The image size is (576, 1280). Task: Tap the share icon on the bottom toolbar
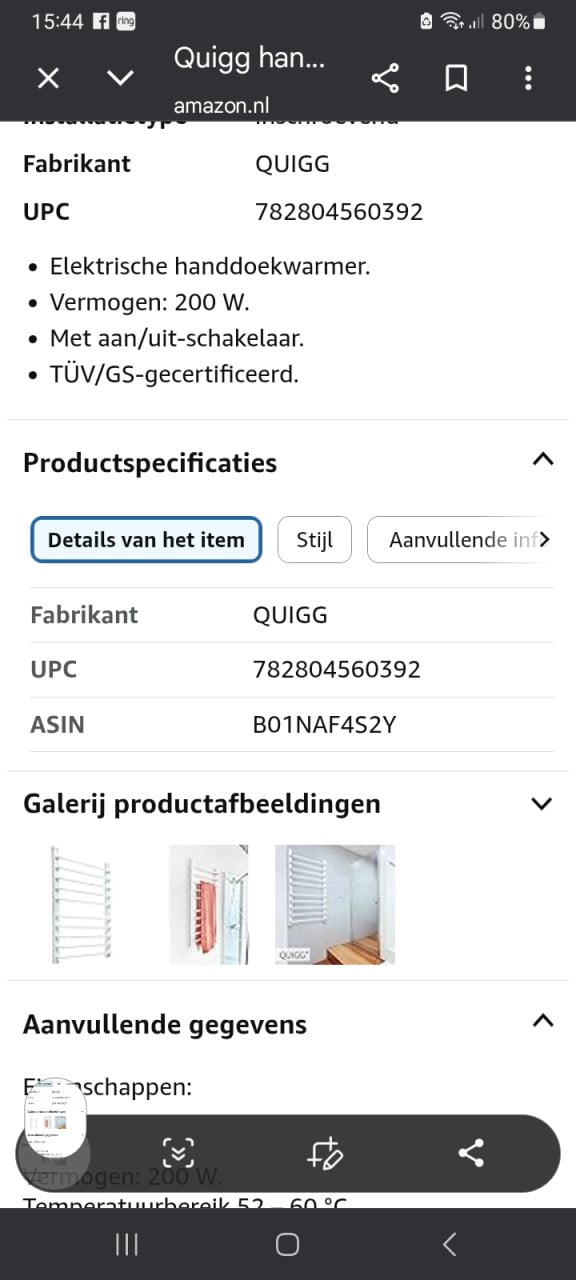click(471, 1152)
